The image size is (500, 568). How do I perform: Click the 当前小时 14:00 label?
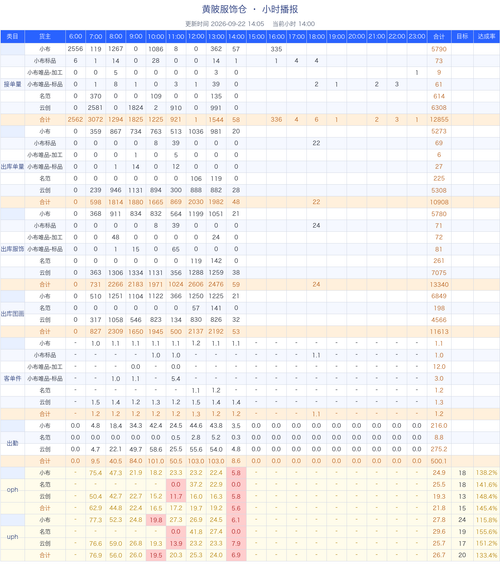pos(293,24)
